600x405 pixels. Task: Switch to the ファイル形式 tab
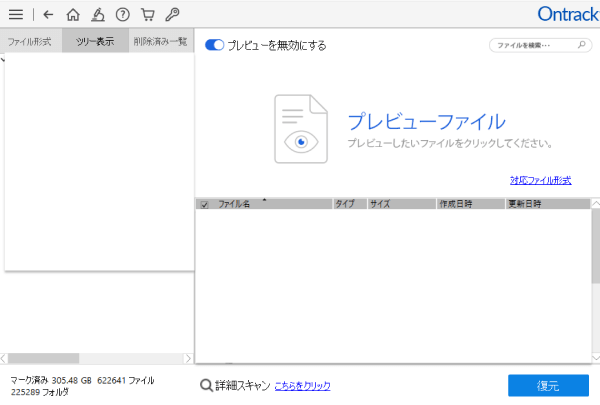click(30, 42)
